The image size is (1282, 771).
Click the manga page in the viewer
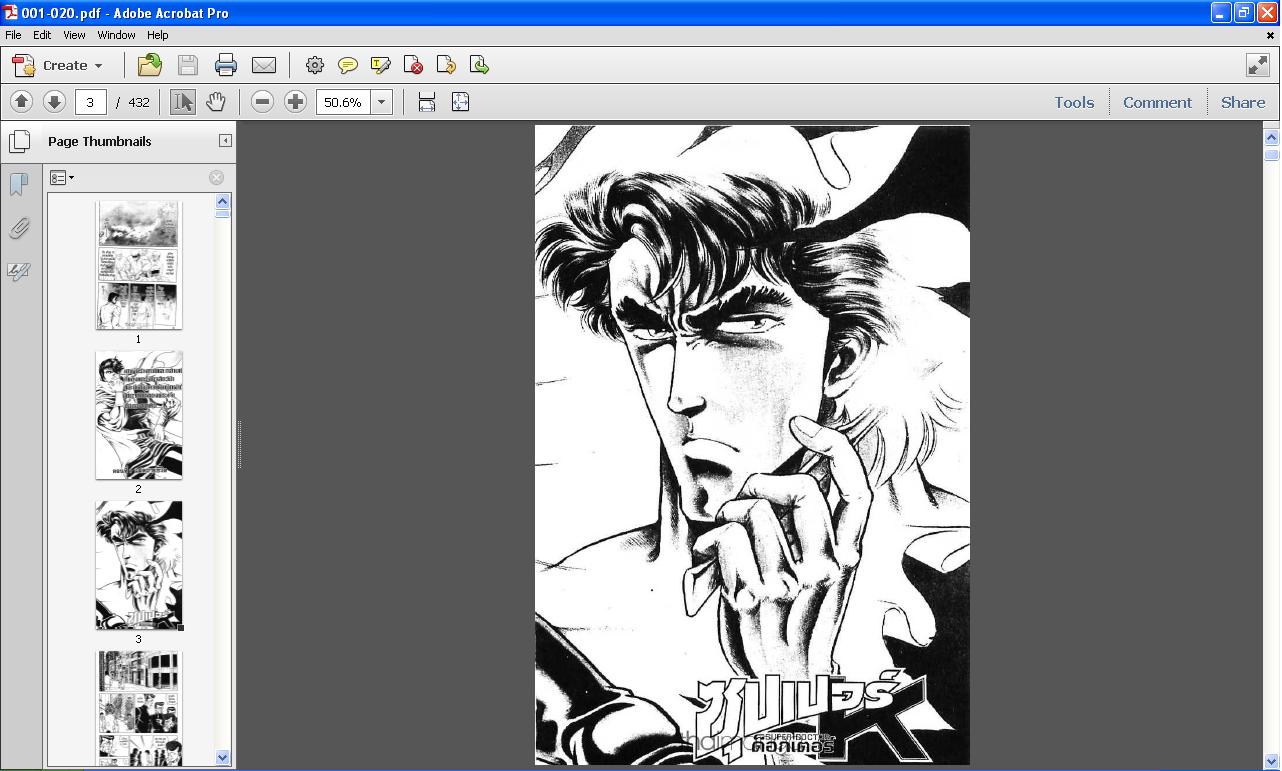pyautogui.click(x=752, y=445)
